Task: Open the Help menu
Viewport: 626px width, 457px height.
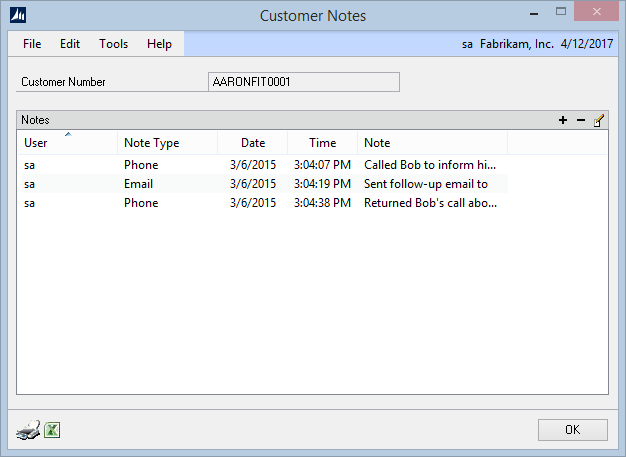Action: click(x=159, y=44)
